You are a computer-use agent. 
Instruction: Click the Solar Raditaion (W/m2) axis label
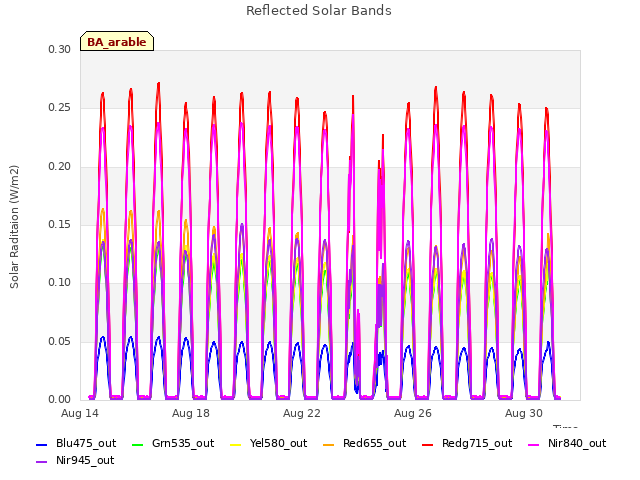pos(14,227)
